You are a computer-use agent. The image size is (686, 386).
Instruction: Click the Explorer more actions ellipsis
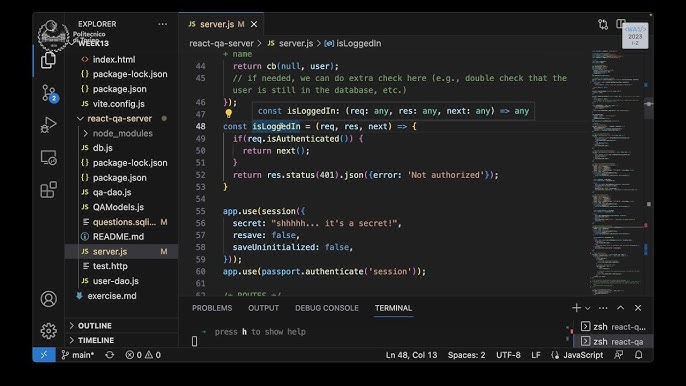pos(162,24)
